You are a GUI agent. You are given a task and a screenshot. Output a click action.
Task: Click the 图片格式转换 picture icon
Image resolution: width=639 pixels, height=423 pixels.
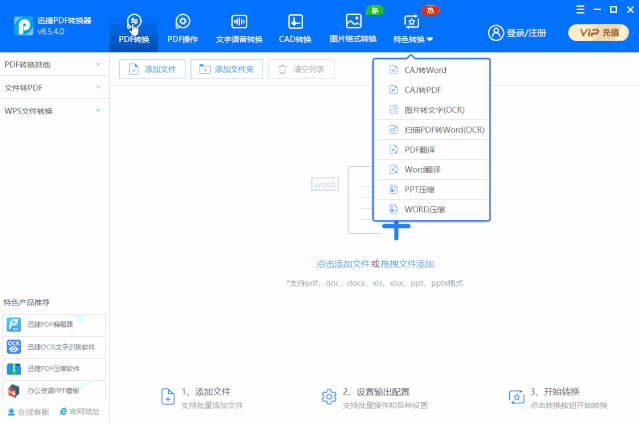click(353, 21)
